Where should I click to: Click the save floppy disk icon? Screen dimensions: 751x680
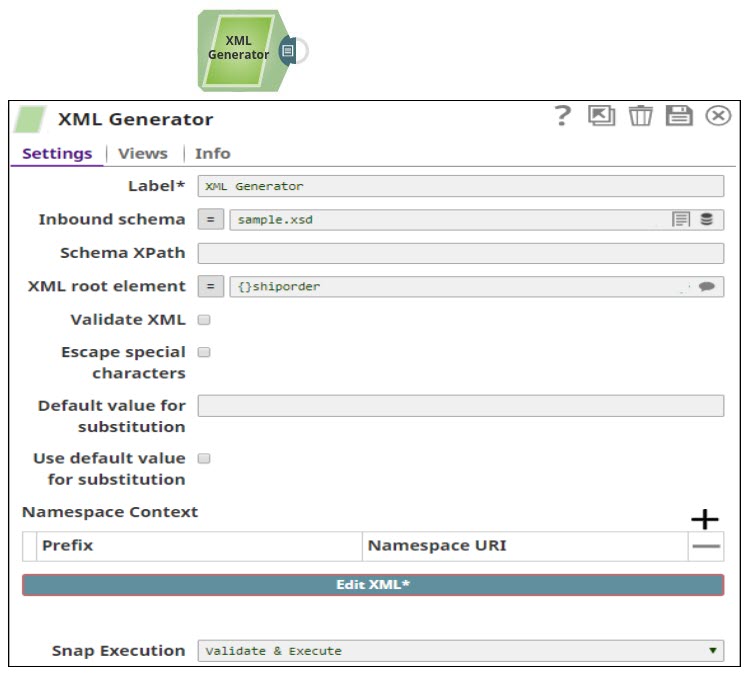pyautogui.click(x=679, y=116)
